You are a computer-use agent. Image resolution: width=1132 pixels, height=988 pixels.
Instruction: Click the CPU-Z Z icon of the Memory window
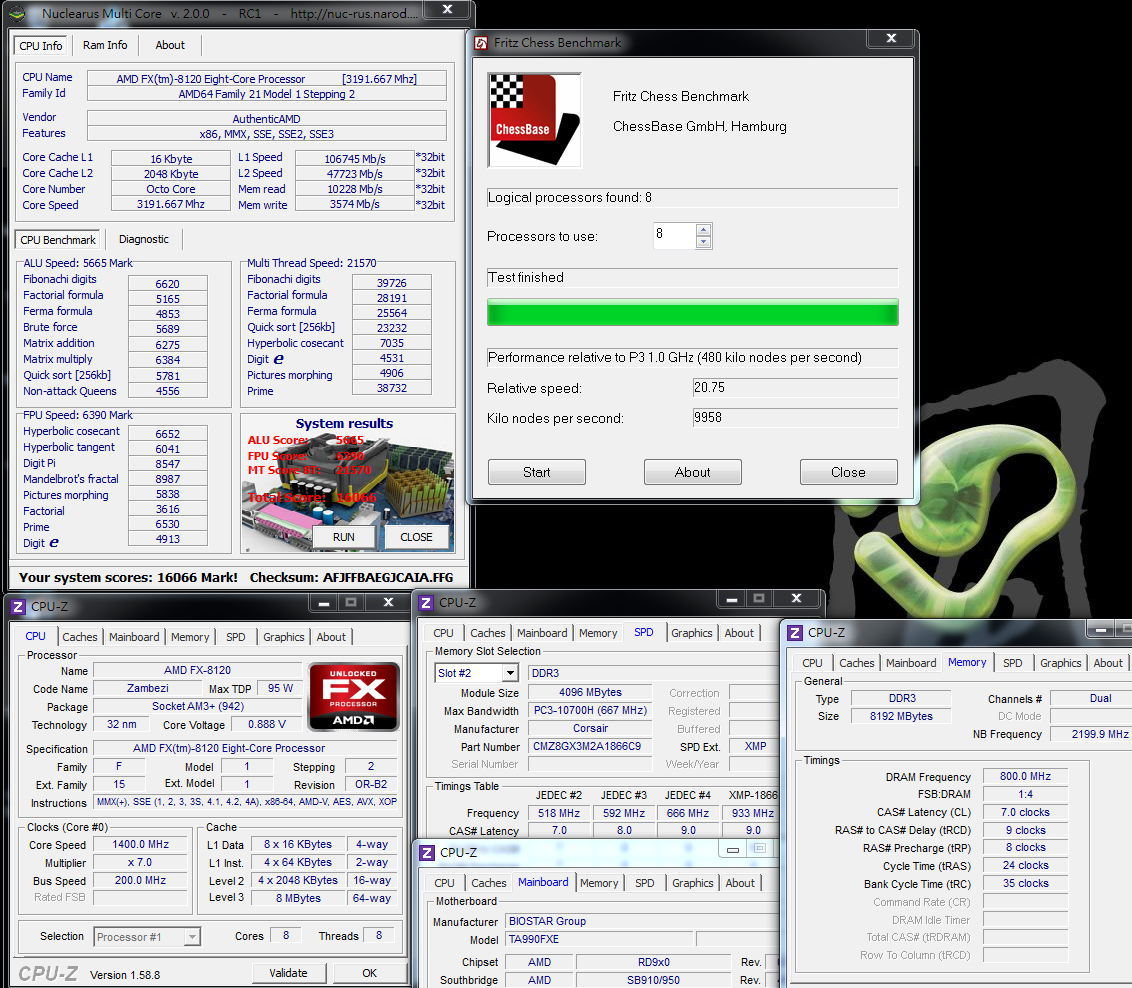tap(795, 633)
